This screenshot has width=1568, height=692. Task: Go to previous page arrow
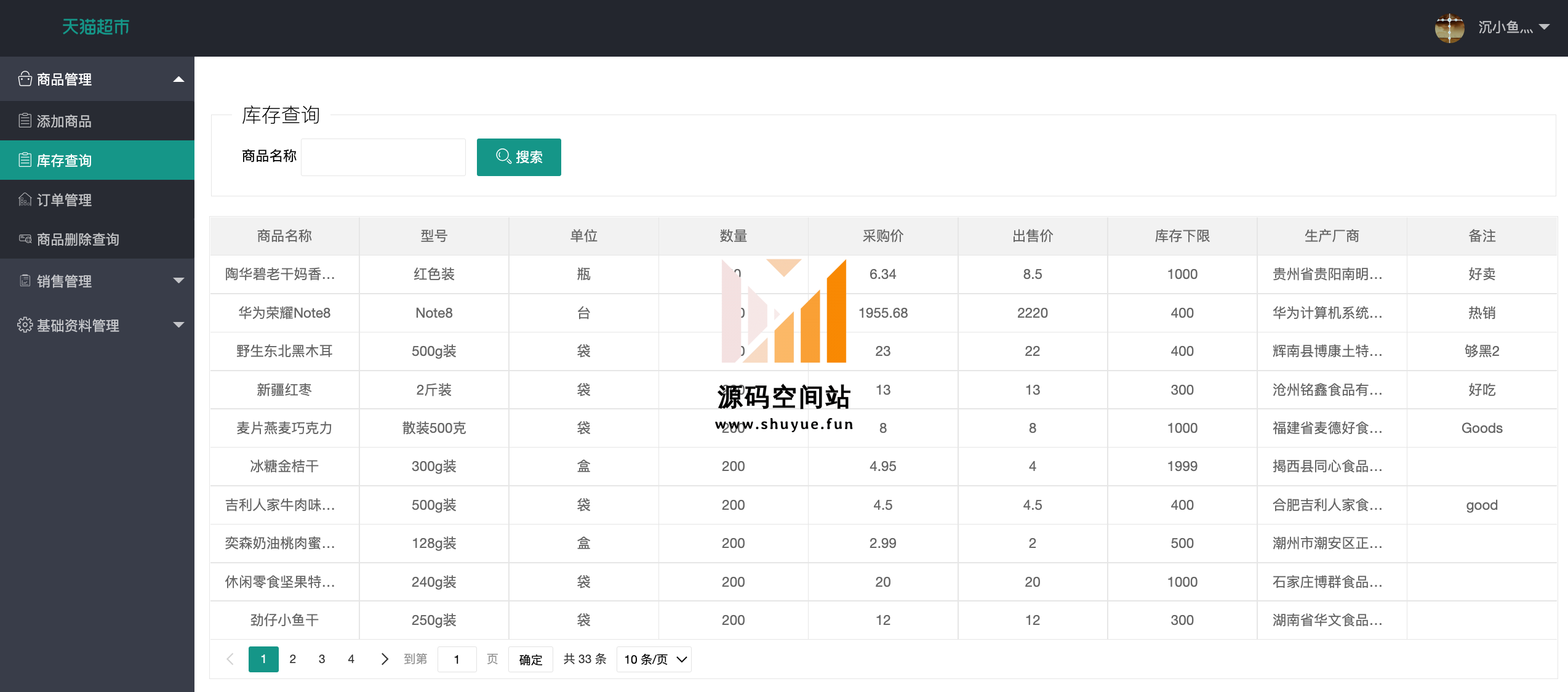(230, 659)
